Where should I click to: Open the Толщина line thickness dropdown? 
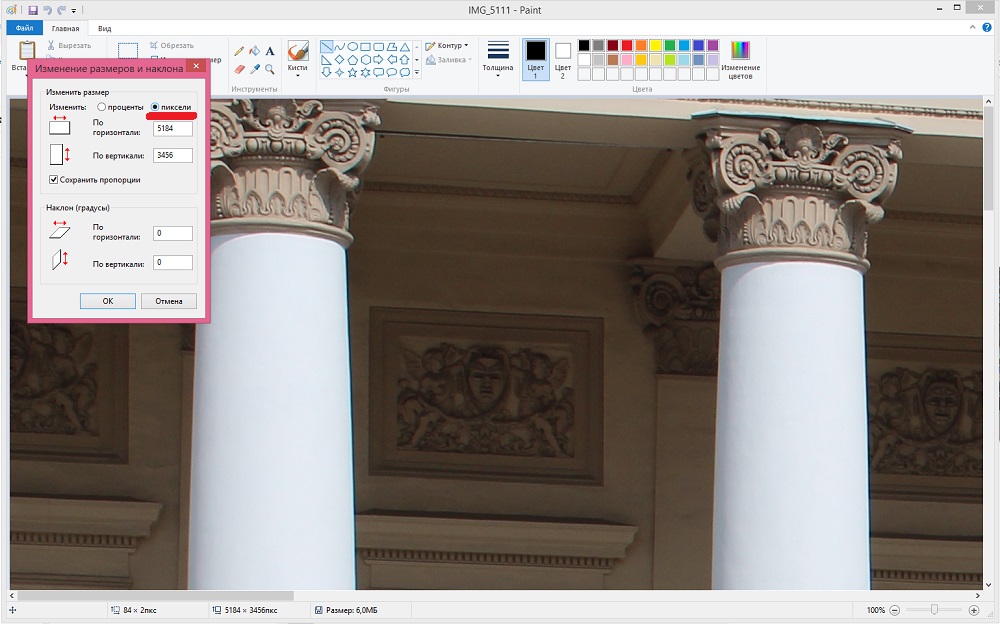point(497,60)
